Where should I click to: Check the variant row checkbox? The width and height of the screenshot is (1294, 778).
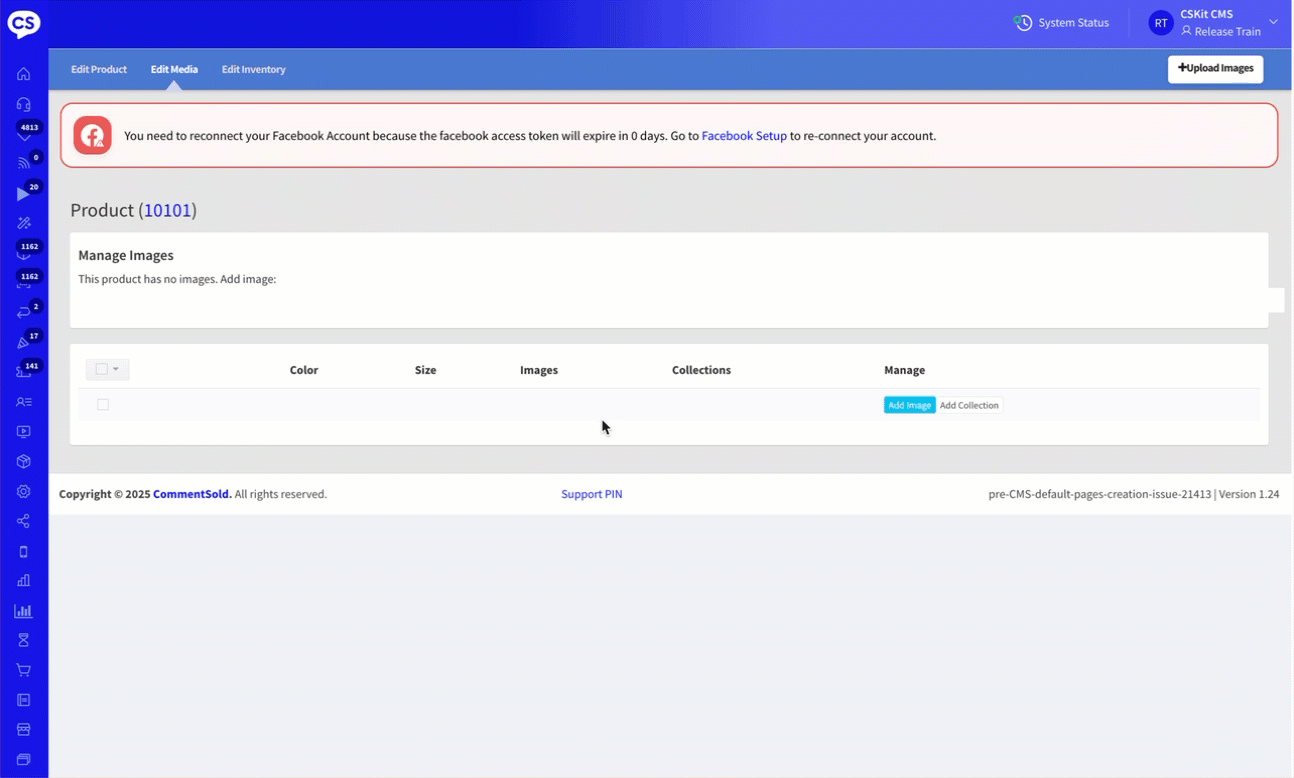103,405
